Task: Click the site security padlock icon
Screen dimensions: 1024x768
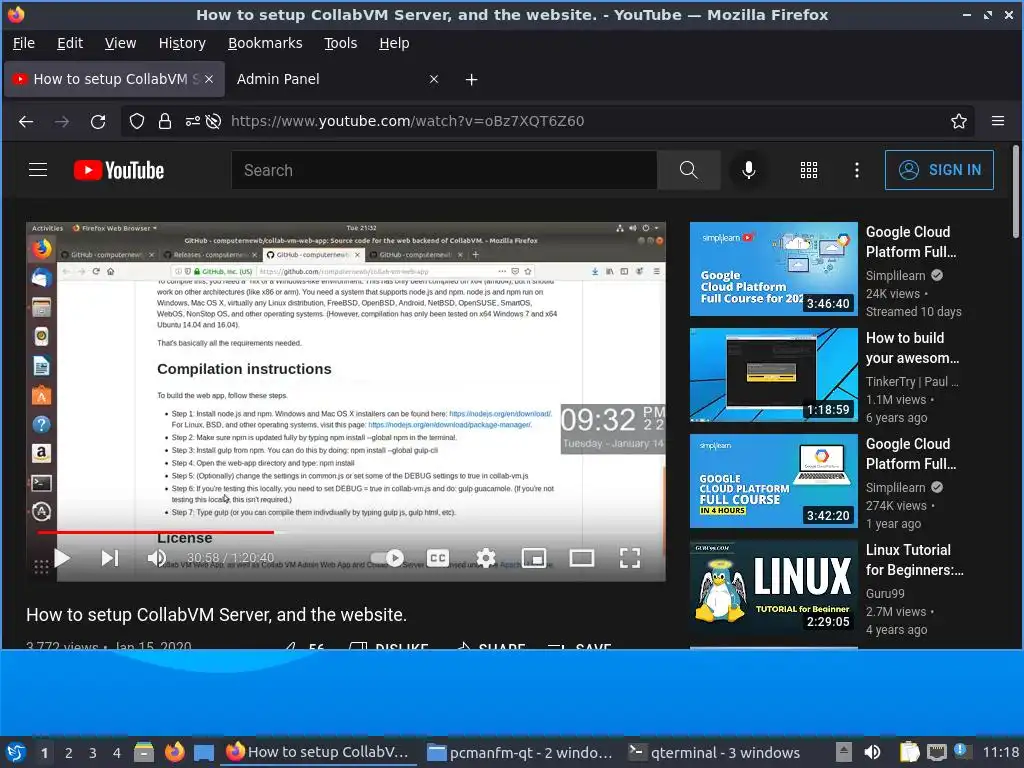Action: (165, 121)
